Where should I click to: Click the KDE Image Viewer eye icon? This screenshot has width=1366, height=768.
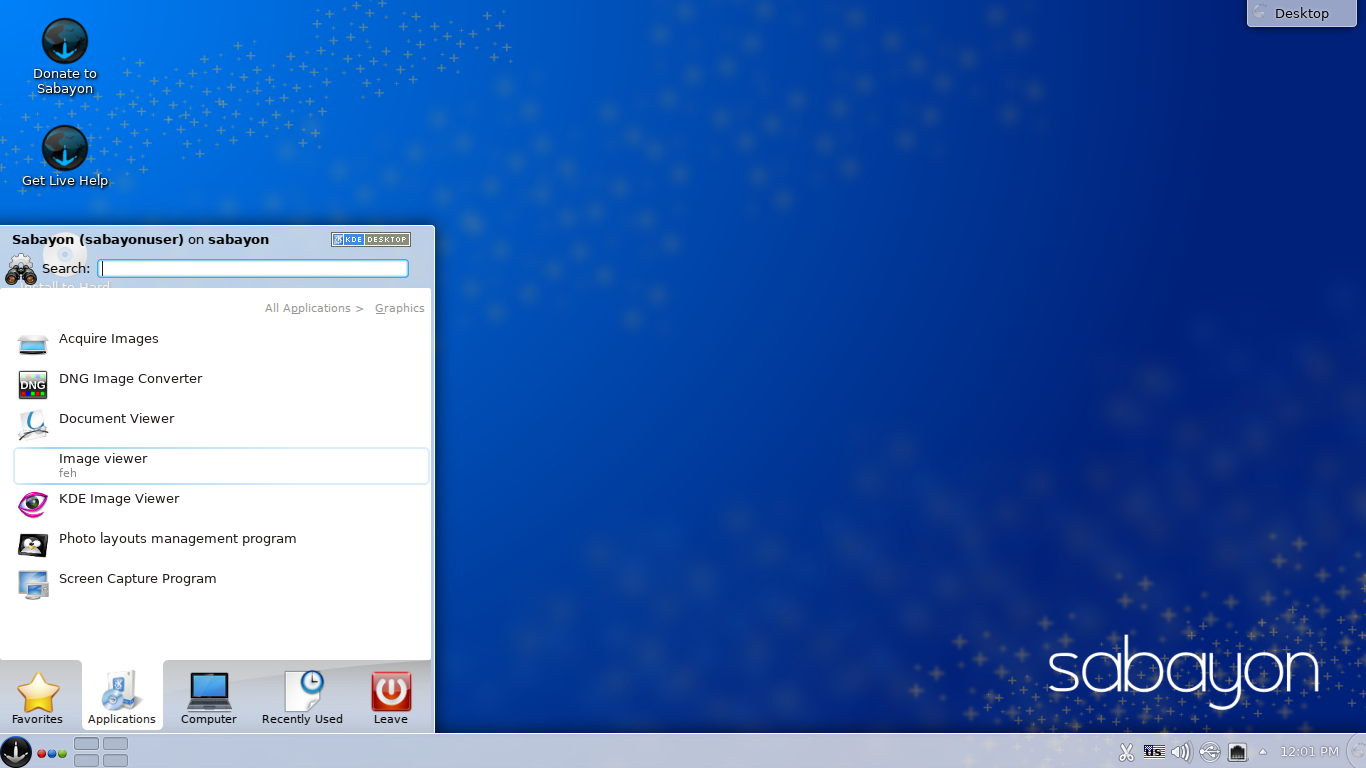(x=33, y=504)
